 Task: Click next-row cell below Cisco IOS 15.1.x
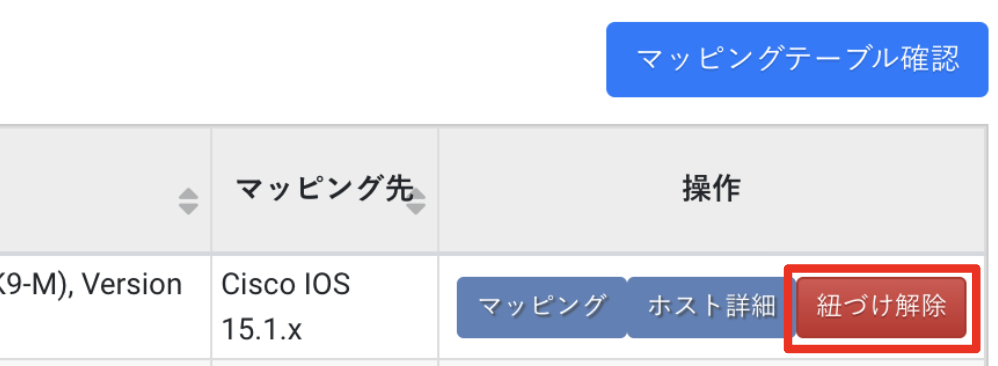tap(325, 363)
